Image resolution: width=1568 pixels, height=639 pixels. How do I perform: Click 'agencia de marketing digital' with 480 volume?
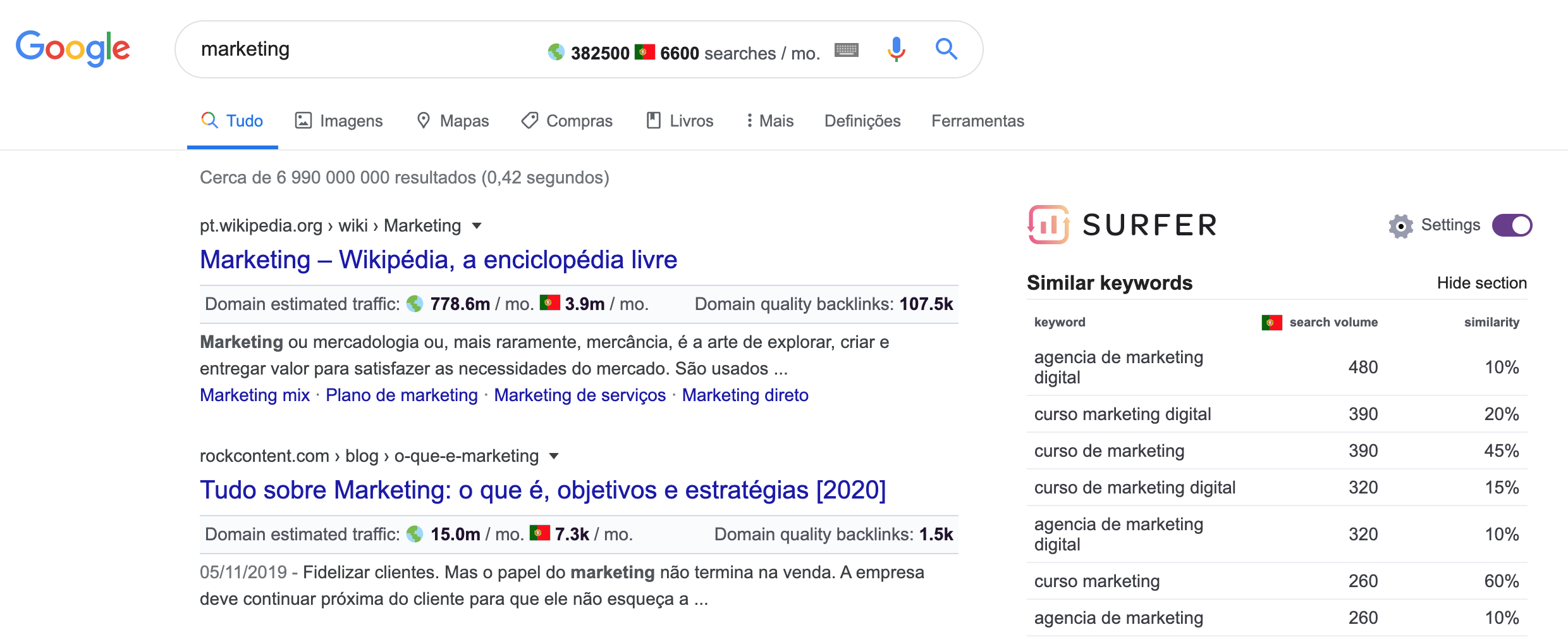pyautogui.click(x=1118, y=368)
